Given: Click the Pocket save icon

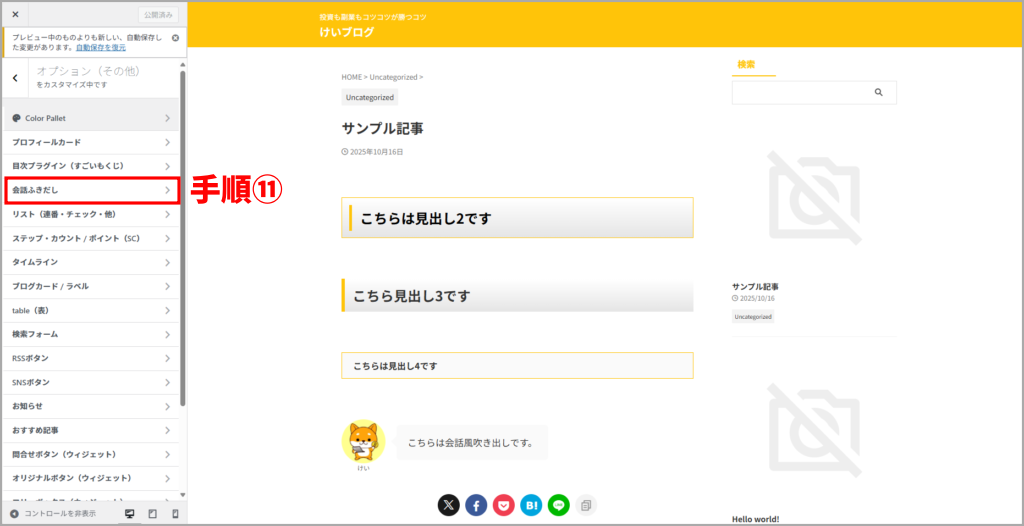Looking at the screenshot, I should pos(503,505).
